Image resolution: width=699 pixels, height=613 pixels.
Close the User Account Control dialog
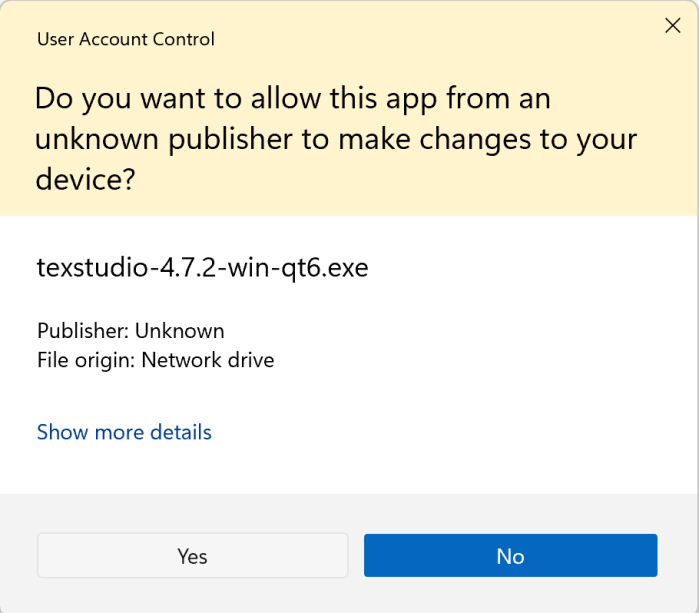pyautogui.click(x=673, y=27)
